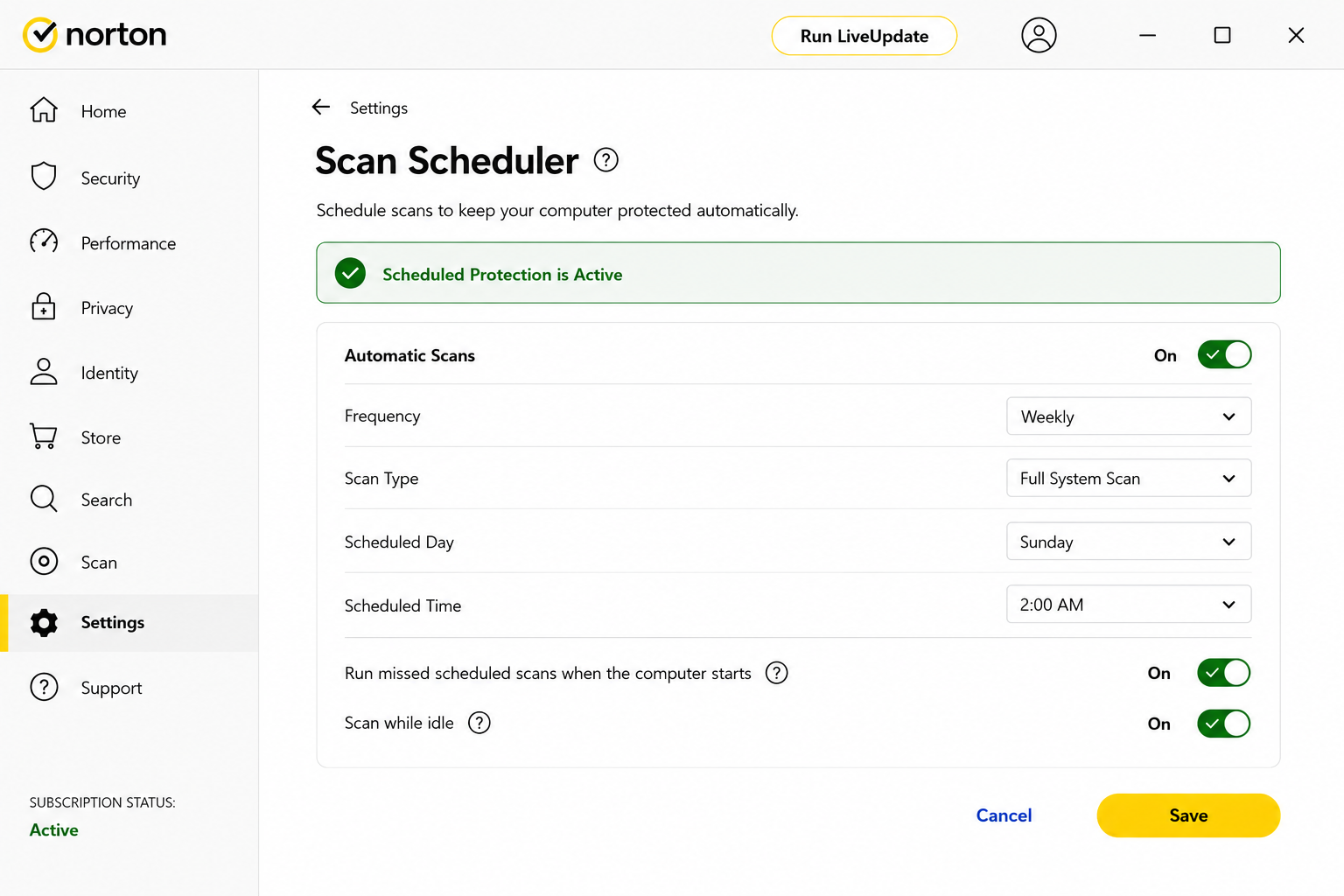
Task: Open the Frequency dropdown showing Weekly
Action: coord(1129,416)
